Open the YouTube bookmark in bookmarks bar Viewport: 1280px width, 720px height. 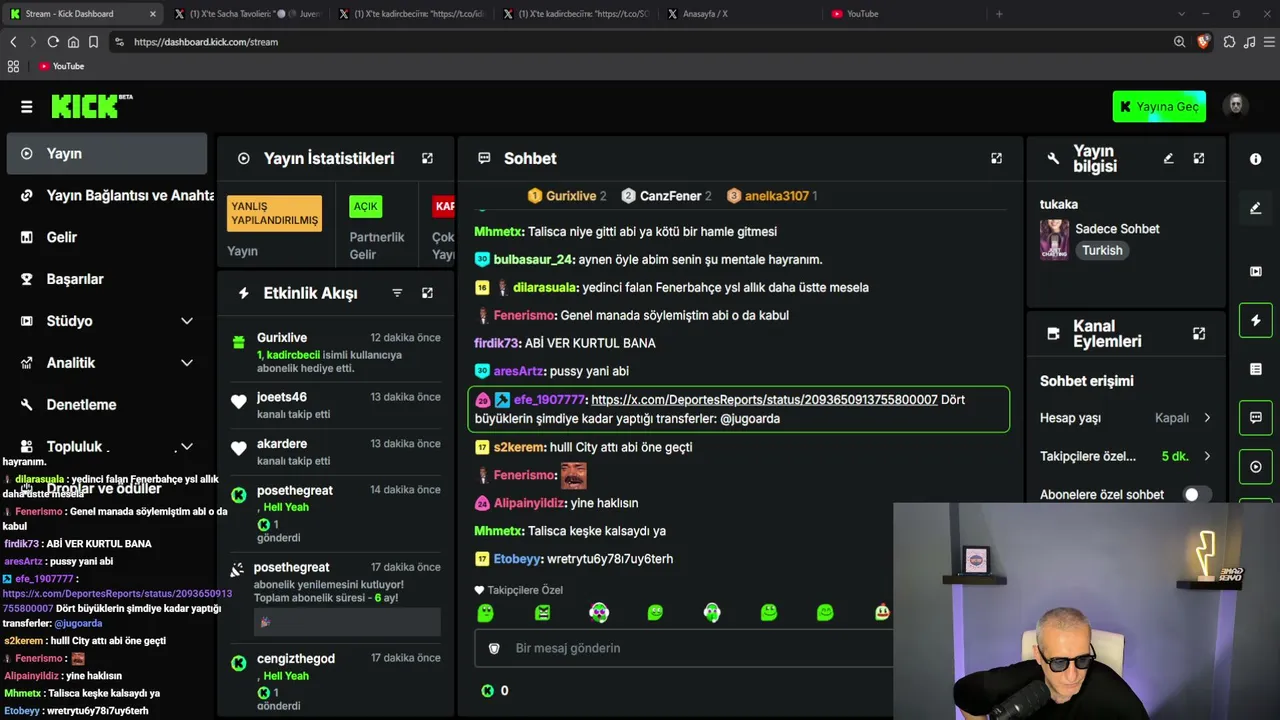tap(61, 66)
